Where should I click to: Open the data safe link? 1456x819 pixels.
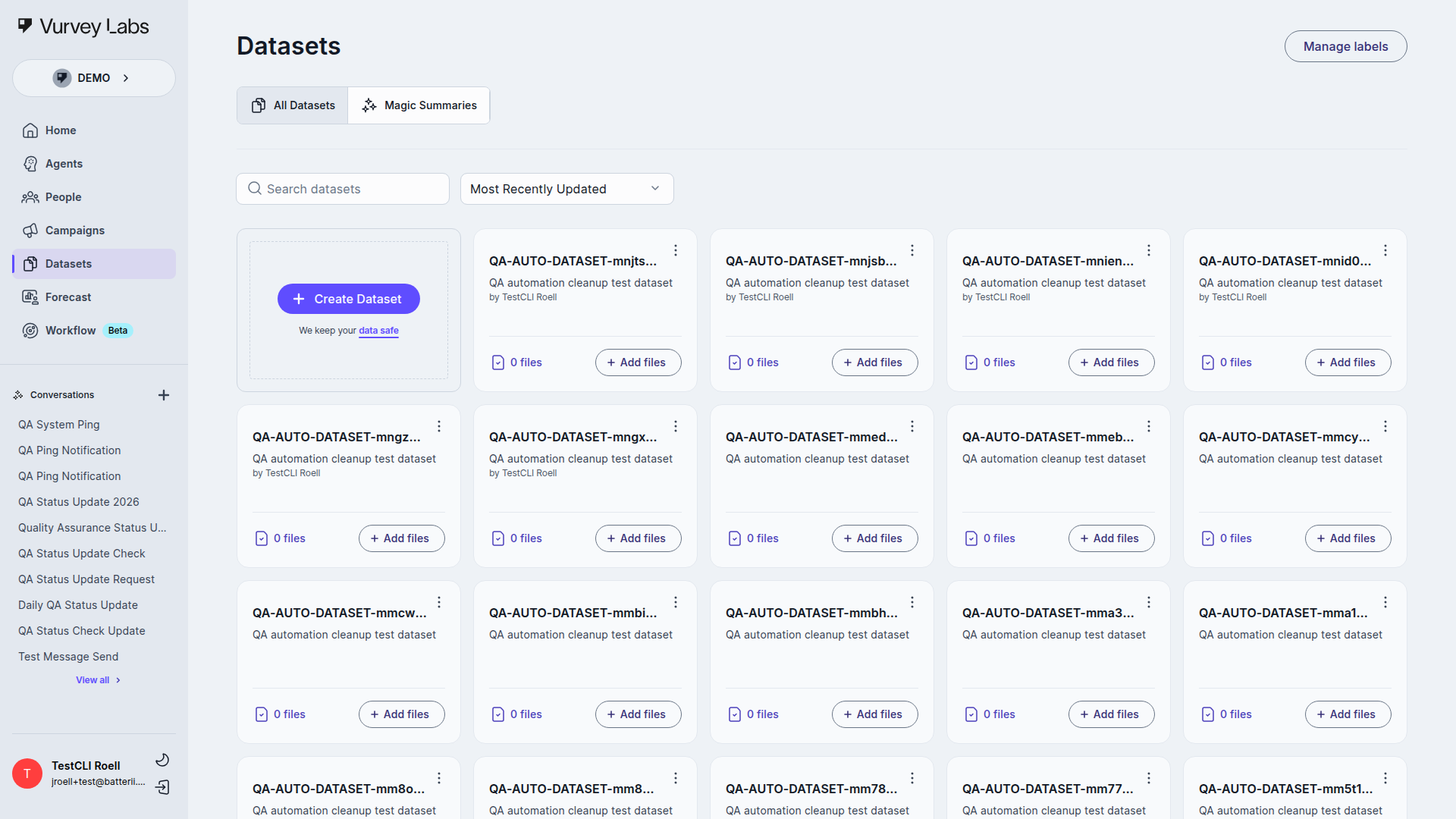click(x=378, y=331)
